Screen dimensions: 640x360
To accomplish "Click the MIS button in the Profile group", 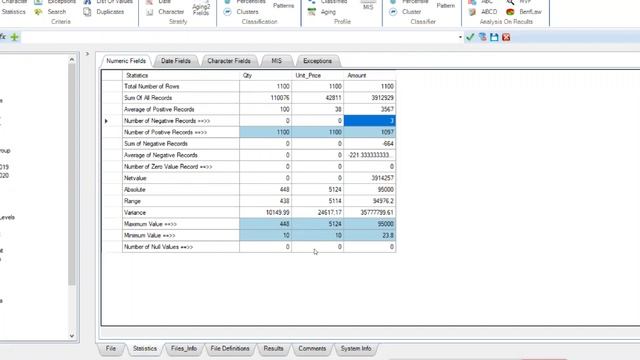I will [x=368, y=6].
